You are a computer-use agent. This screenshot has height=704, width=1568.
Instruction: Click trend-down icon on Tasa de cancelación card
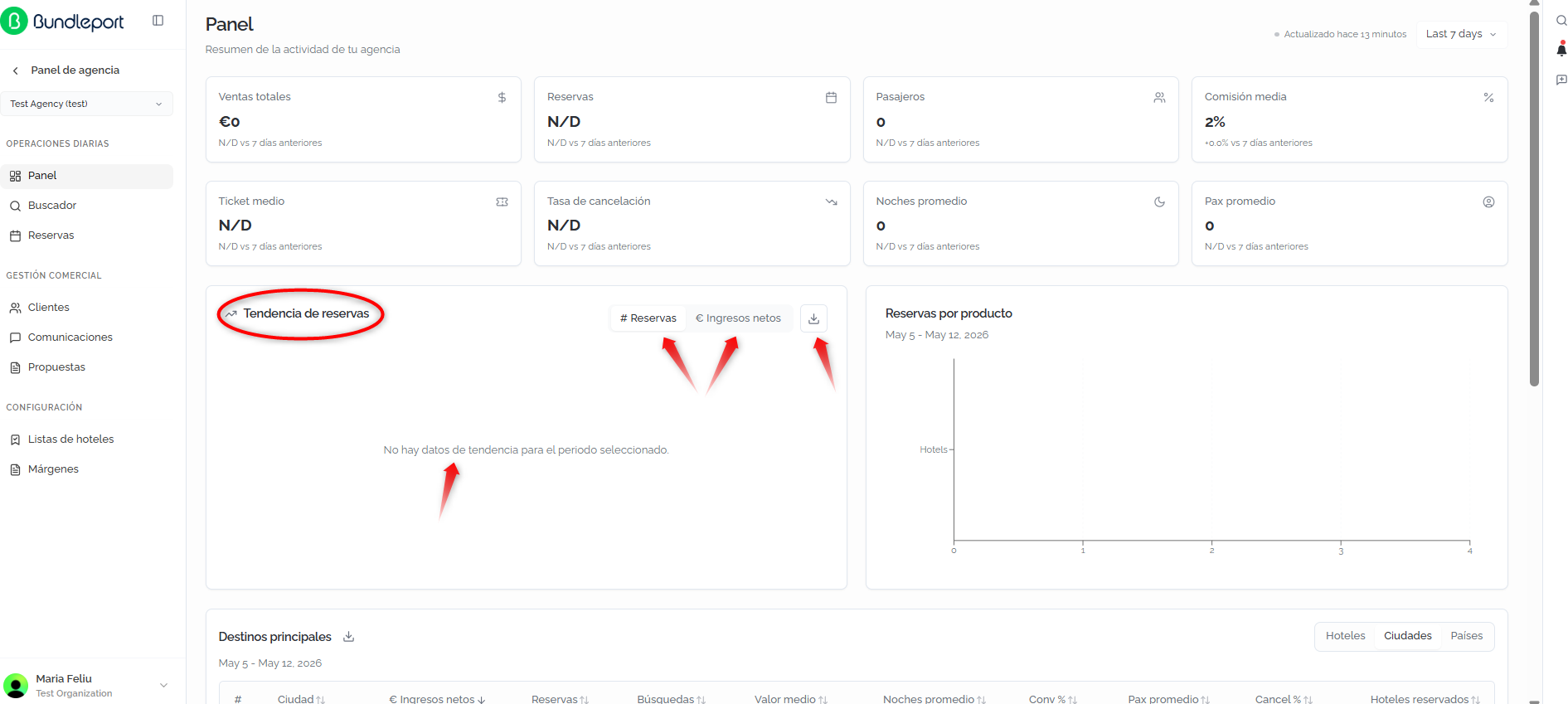(x=831, y=201)
